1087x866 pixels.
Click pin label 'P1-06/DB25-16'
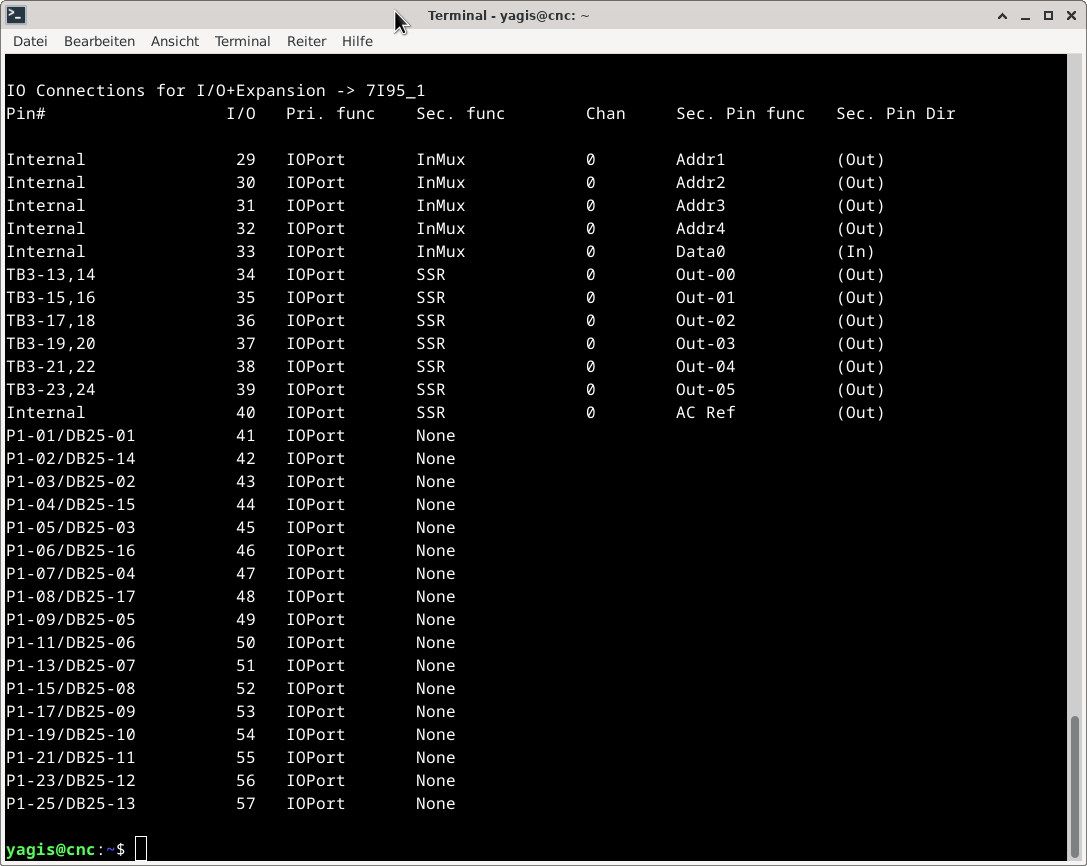click(x=71, y=551)
